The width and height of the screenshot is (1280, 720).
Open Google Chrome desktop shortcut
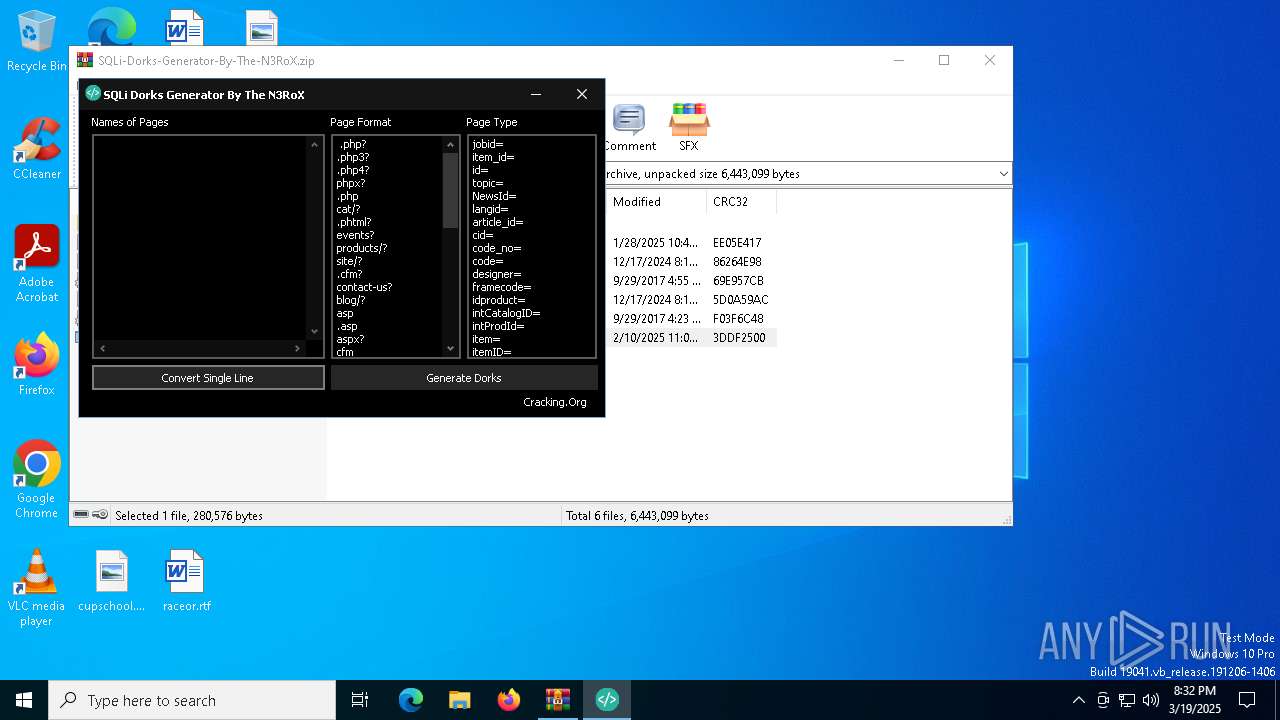[x=37, y=480]
